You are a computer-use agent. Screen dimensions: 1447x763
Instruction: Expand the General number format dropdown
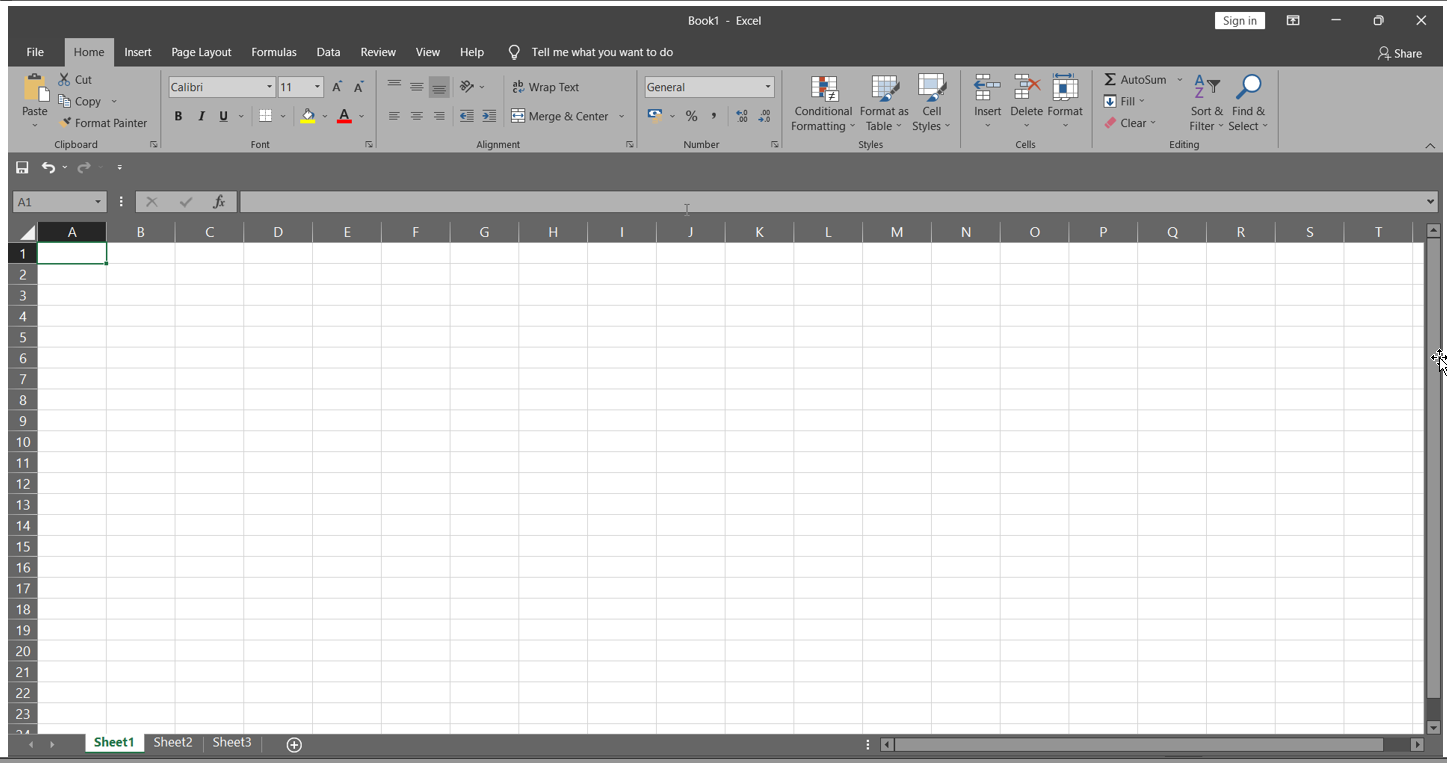click(x=767, y=87)
